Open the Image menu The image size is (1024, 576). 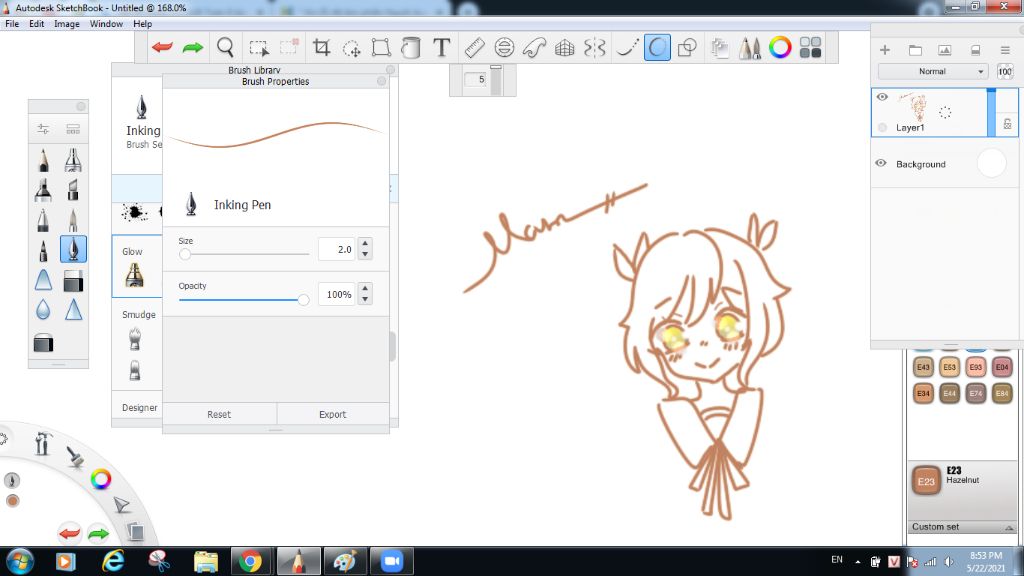(x=67, y=24)
